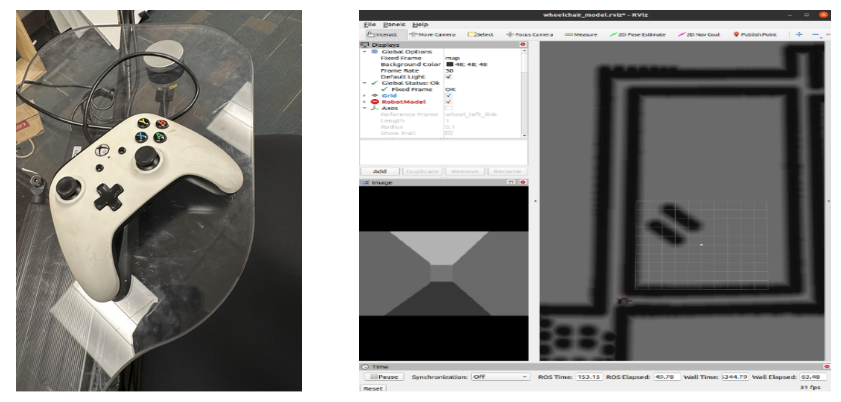Click the Grid display icon
This screenshot has height=402, width=841.
pos(374,95)
